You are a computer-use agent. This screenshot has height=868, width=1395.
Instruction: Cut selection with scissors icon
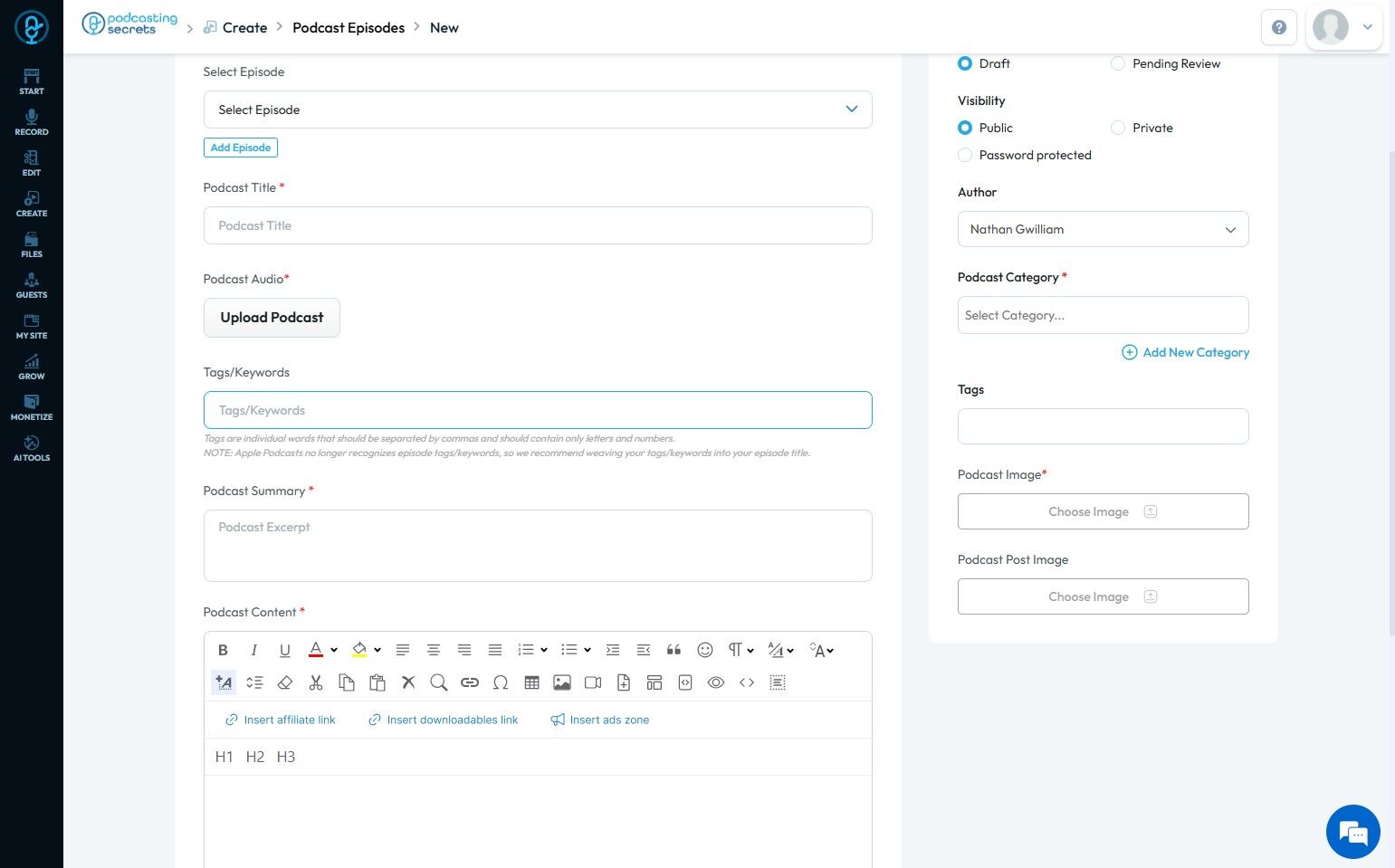316,682
